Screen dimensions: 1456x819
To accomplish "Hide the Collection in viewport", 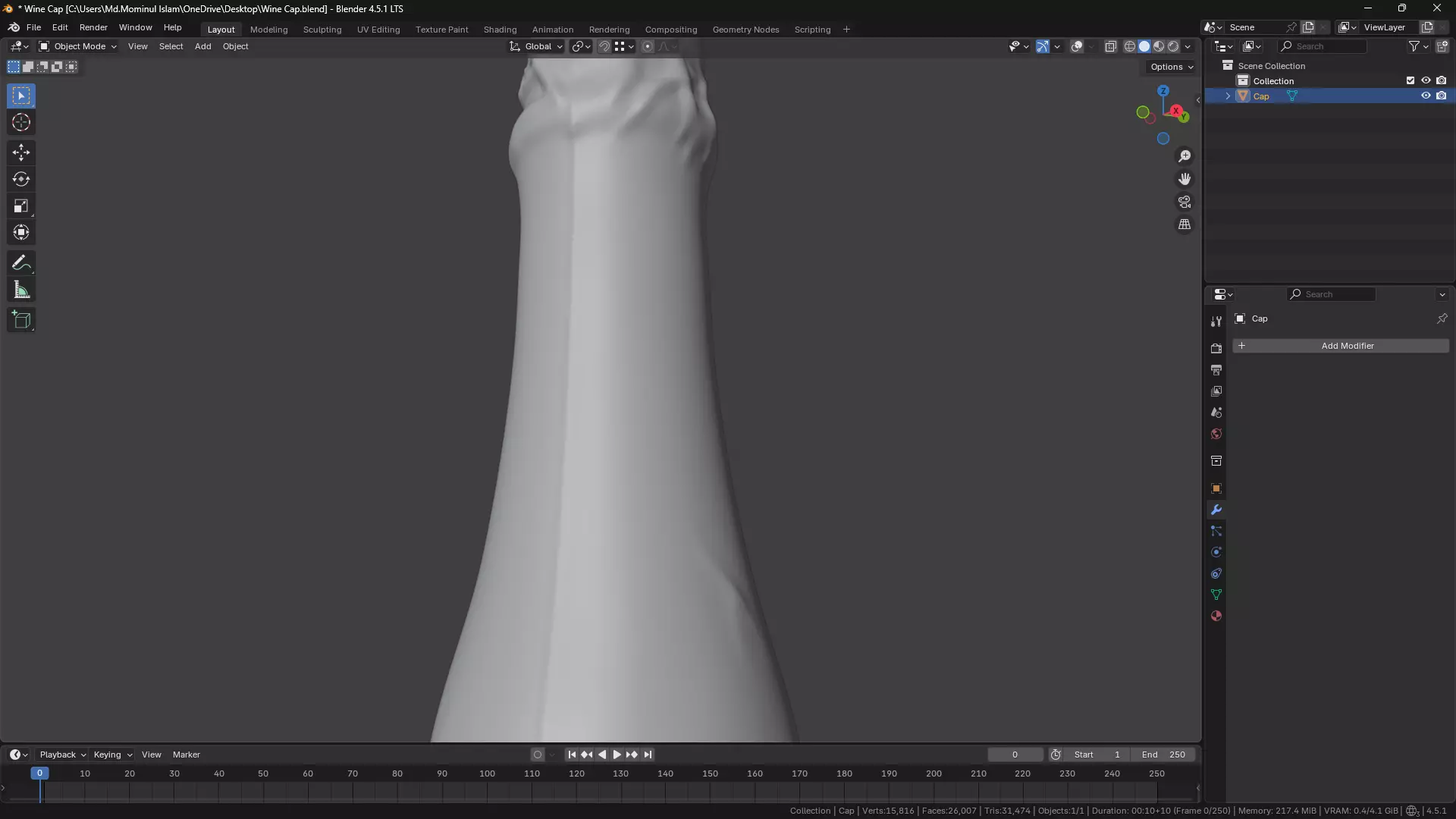I will (x=1426, y=80).
